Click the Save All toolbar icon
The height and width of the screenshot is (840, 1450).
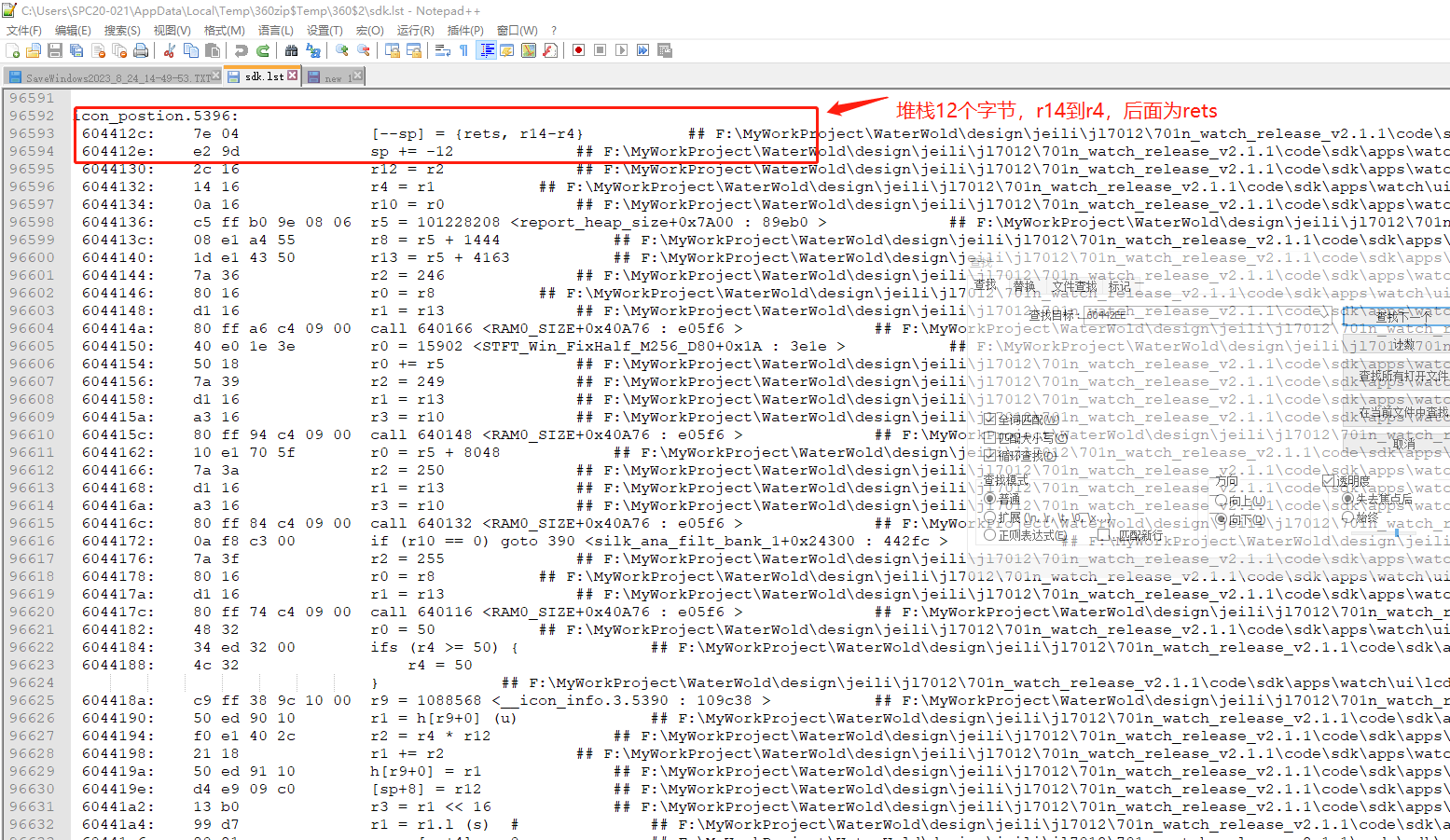(x=76, y=50)
